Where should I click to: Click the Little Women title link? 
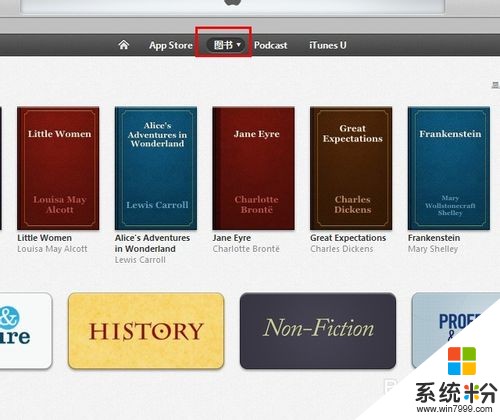click(45, 238)
